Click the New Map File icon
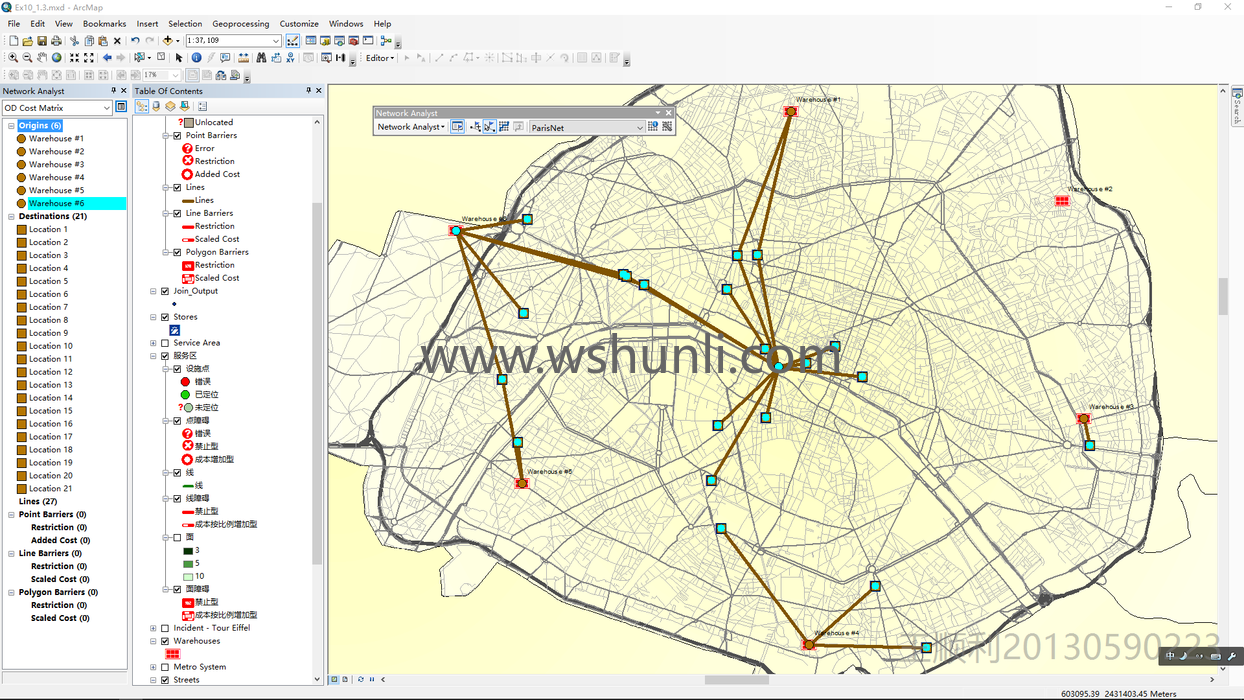The image size is (1244, 700). click(13, 41)
